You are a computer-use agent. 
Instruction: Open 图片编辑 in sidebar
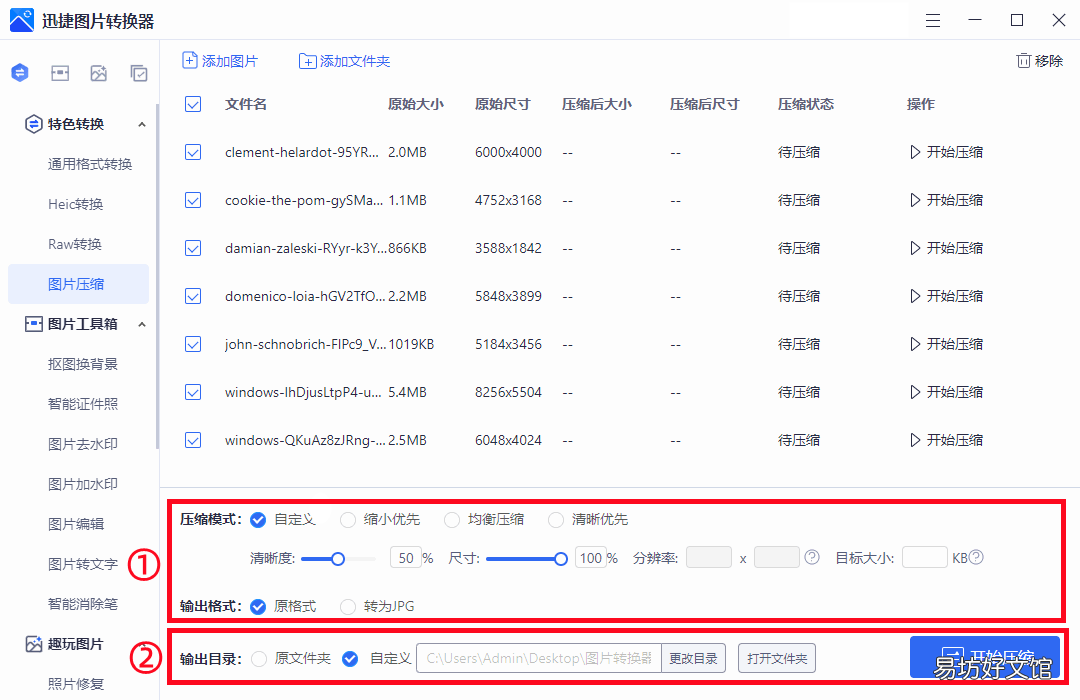[x=76, y=524]
